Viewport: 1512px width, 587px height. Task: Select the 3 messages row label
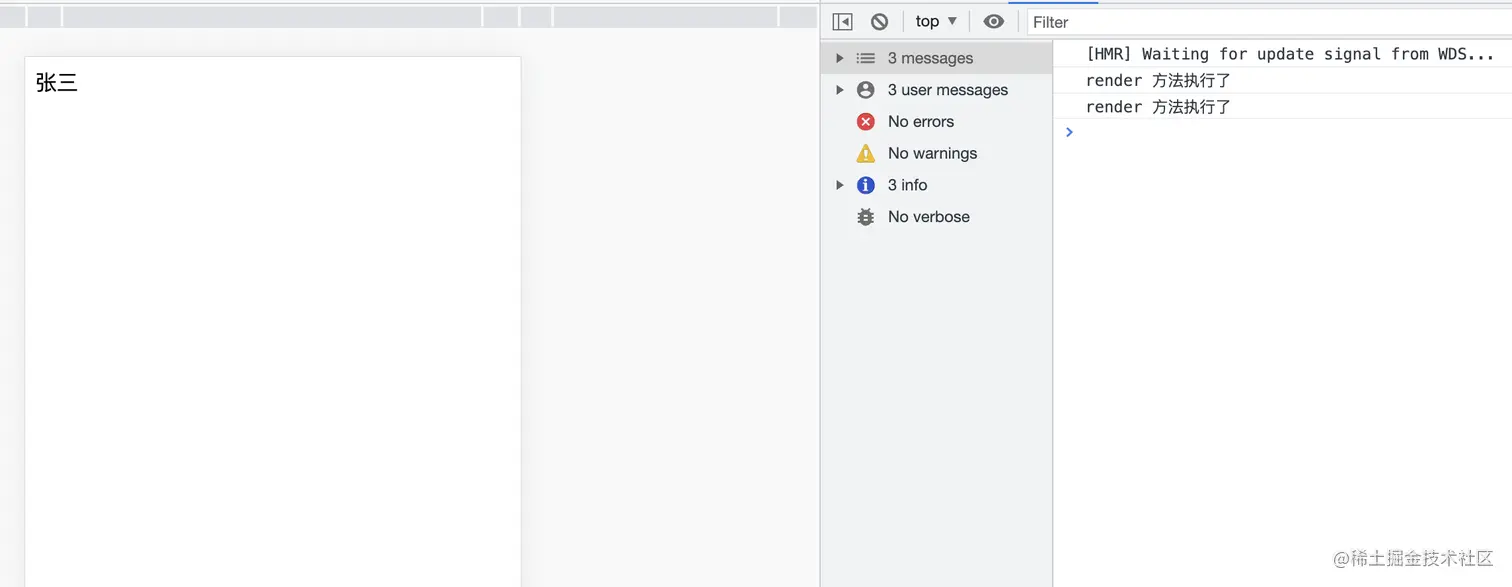coord(930,58)
